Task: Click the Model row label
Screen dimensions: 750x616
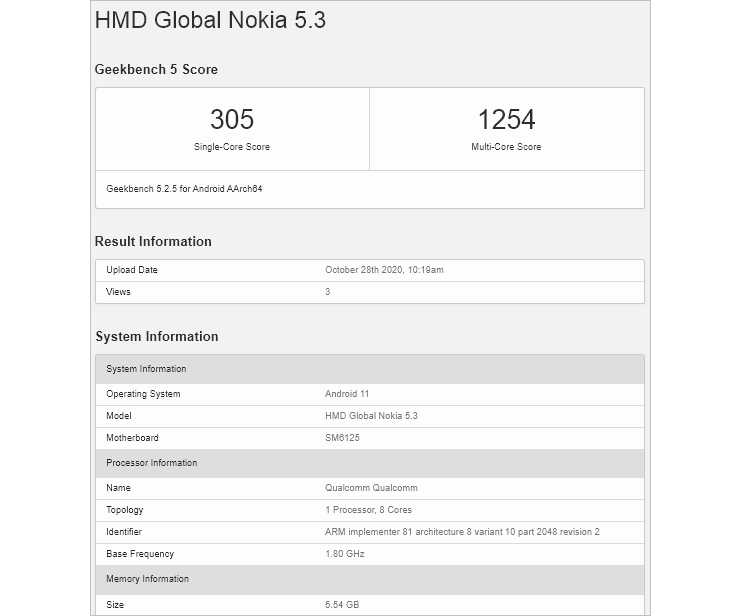Action: point(119,416)
